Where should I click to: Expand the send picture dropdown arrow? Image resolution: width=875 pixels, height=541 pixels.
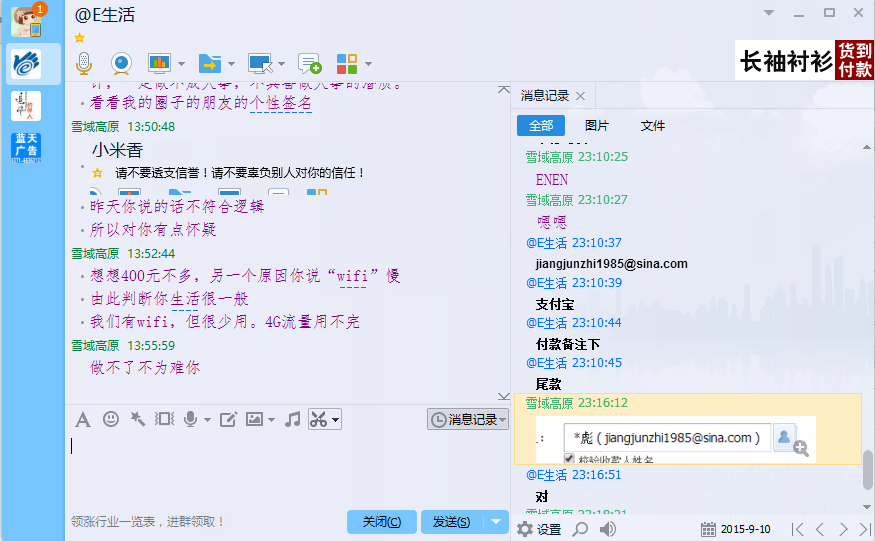[271, 420]
